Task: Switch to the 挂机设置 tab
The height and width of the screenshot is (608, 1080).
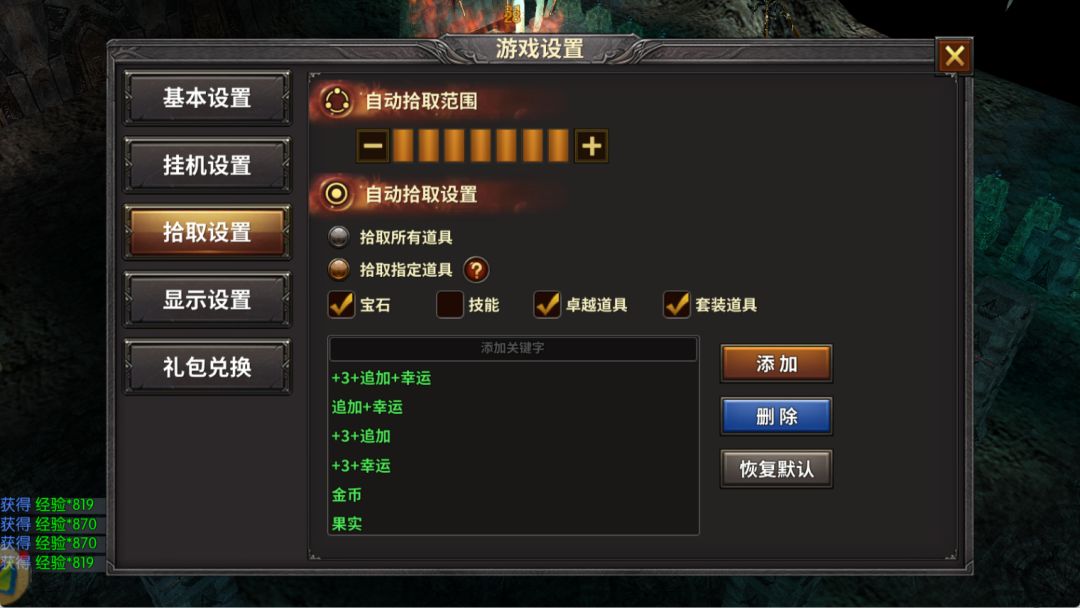Action: point(207,165)
